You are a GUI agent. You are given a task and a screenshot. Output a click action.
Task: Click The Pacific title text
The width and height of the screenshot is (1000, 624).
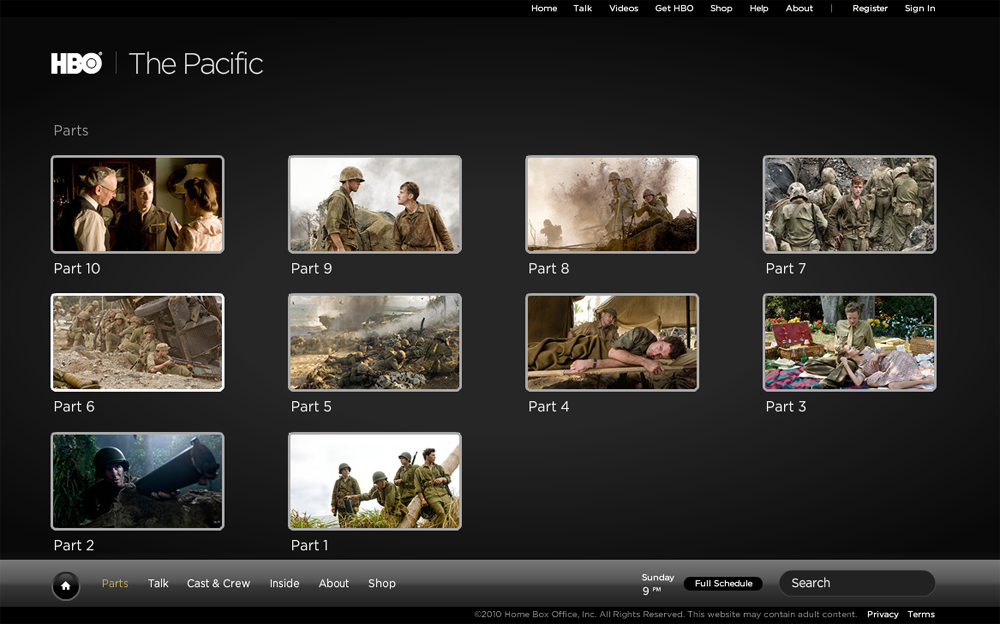(196, 63)
